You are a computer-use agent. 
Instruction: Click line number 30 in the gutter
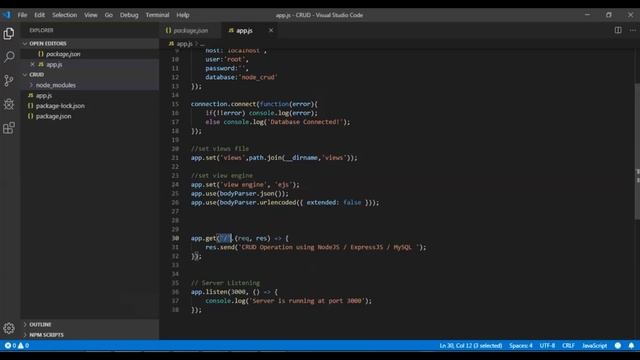[x=175, y=238]
